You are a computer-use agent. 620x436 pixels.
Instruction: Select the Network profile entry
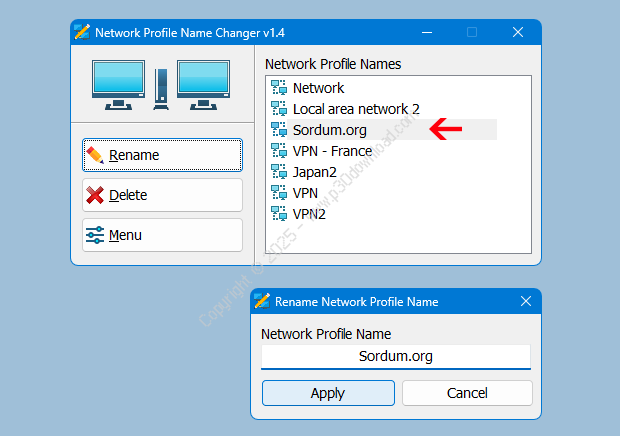point(318,88)
